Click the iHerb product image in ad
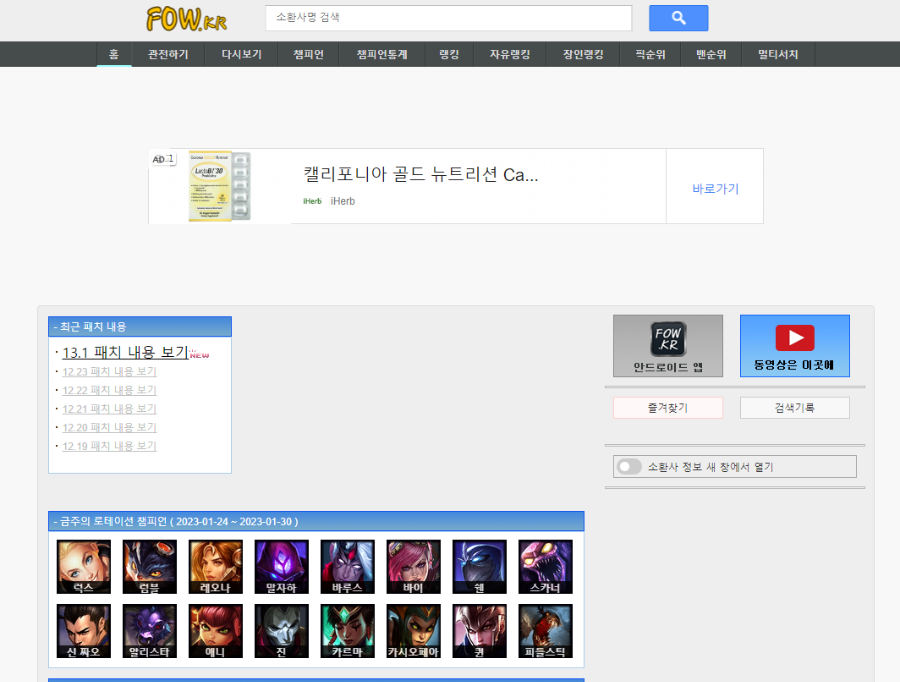This screenshot has width=900, height=682. [220, 186]
